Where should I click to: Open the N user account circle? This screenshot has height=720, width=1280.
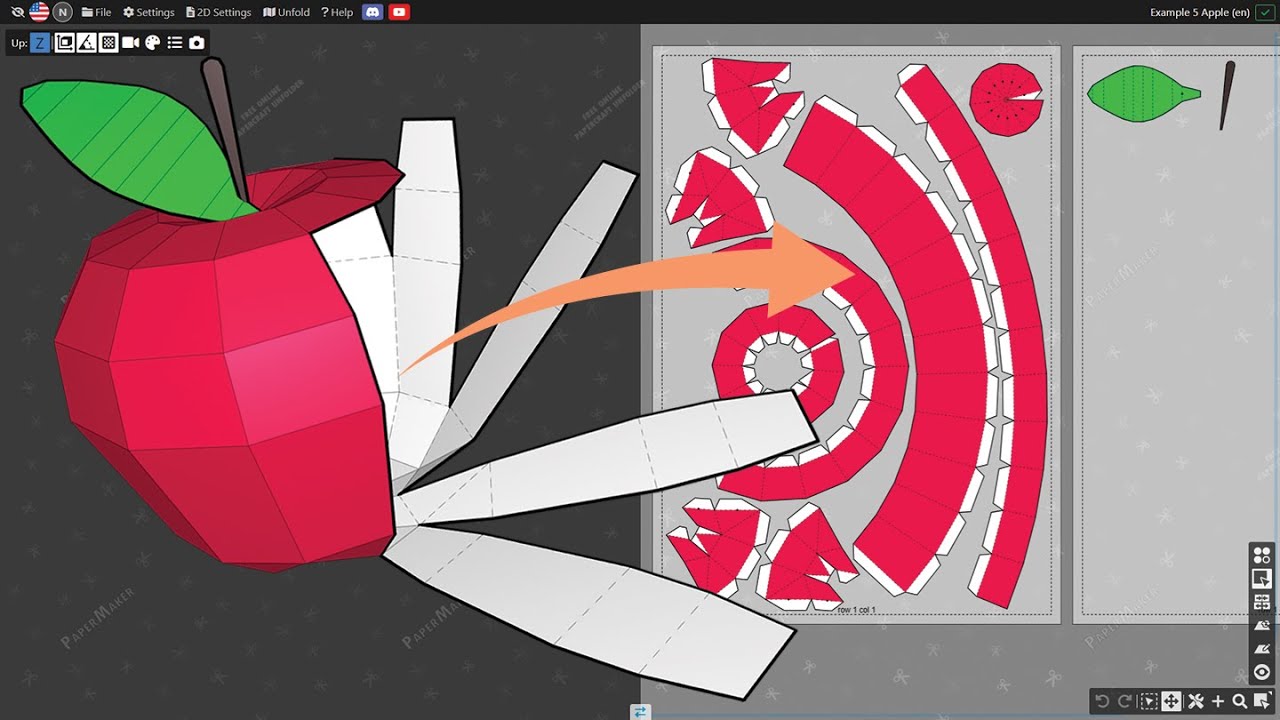(63, 12)
